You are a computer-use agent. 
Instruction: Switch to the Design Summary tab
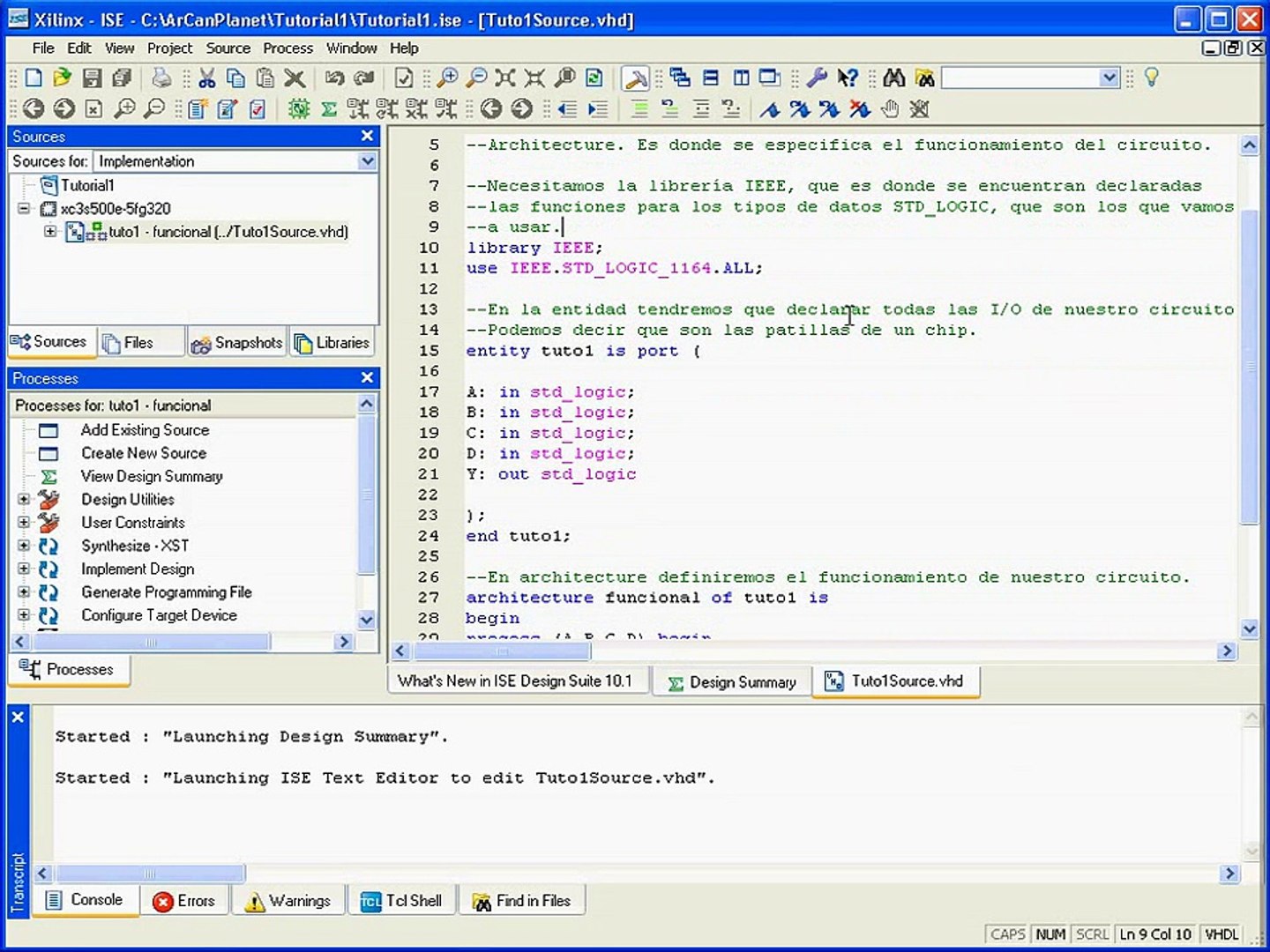click(x=732, y=682)
